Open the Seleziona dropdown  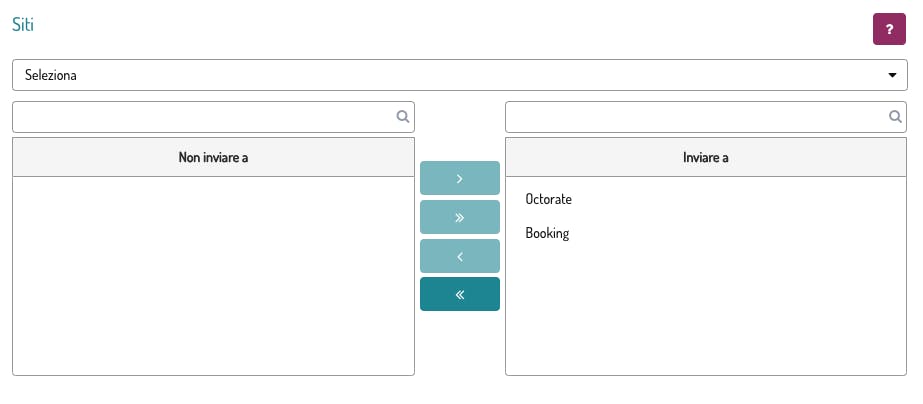coord(460,75)
